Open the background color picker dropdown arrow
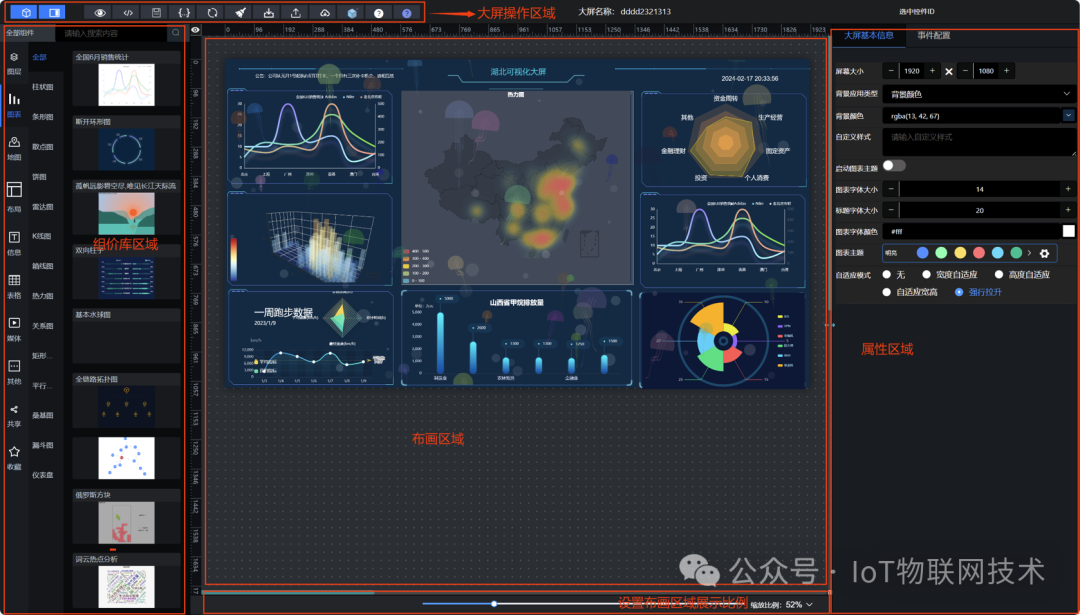1080x615 pixels. pos(1068,115)
